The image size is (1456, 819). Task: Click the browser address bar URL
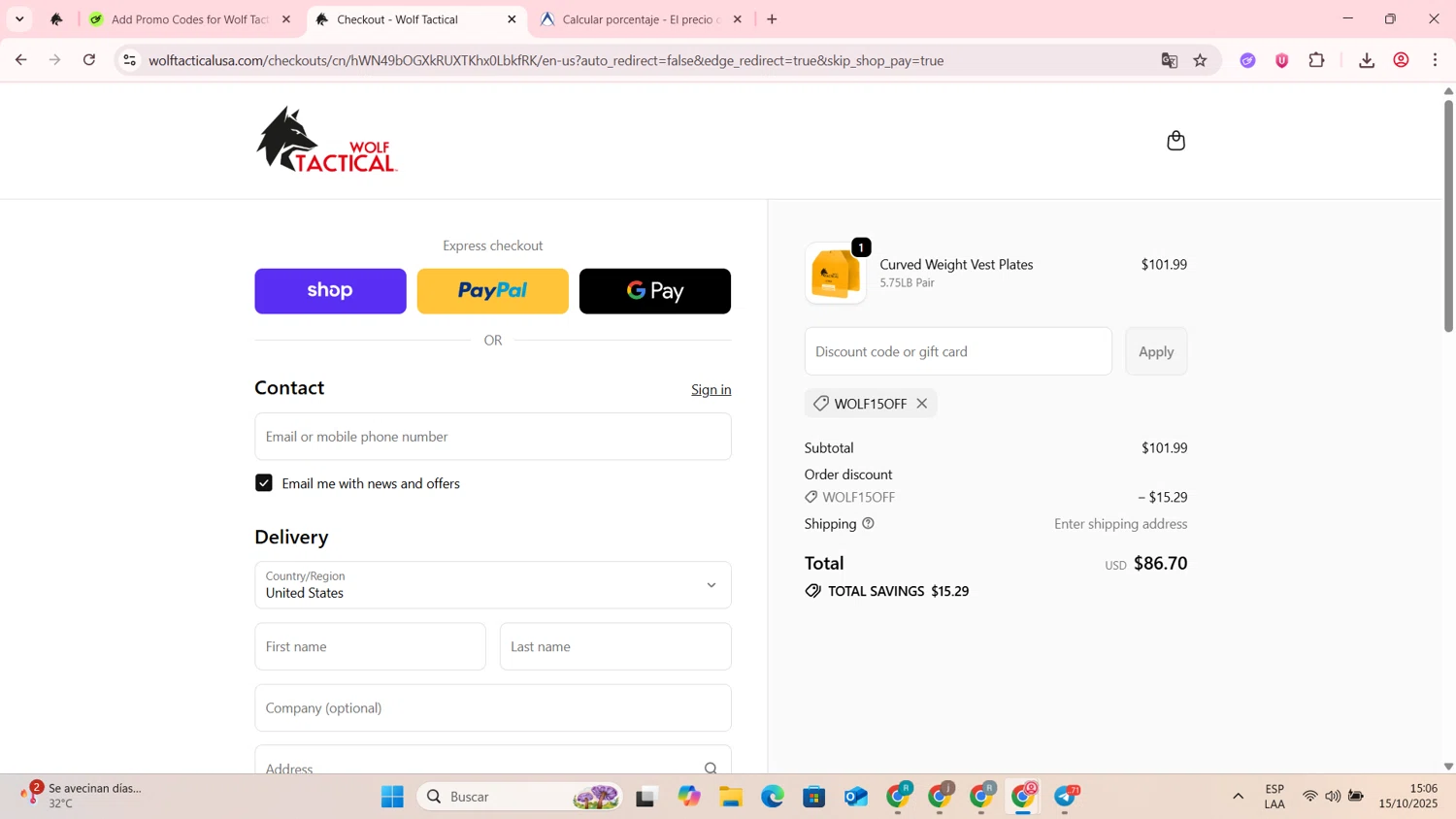point(546,60)
